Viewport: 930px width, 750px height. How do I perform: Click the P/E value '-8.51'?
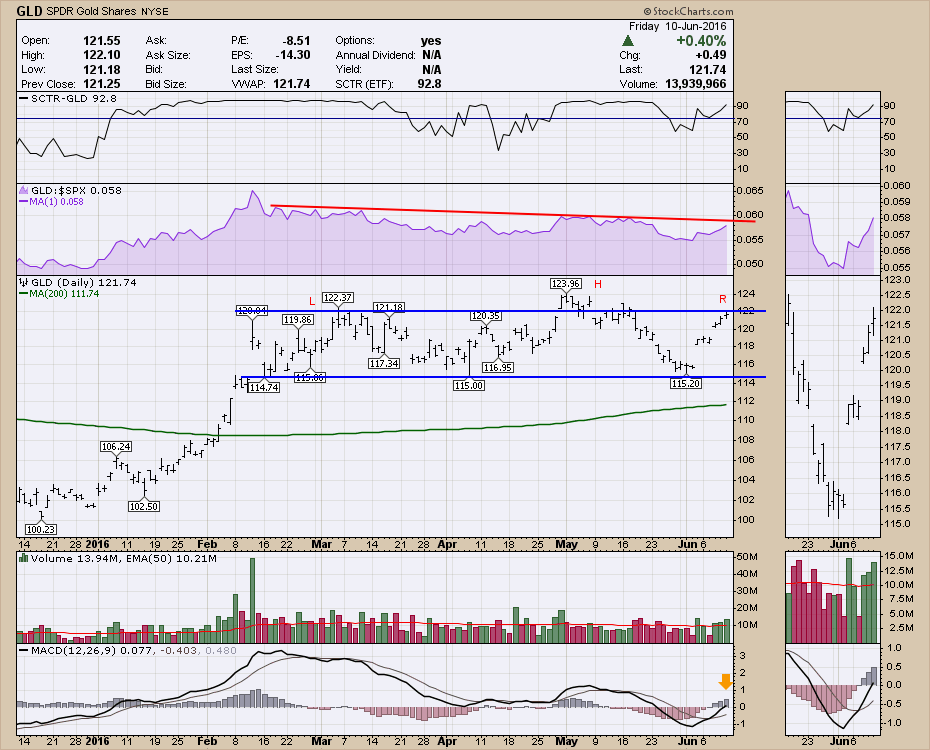click(x=295, y=41)
